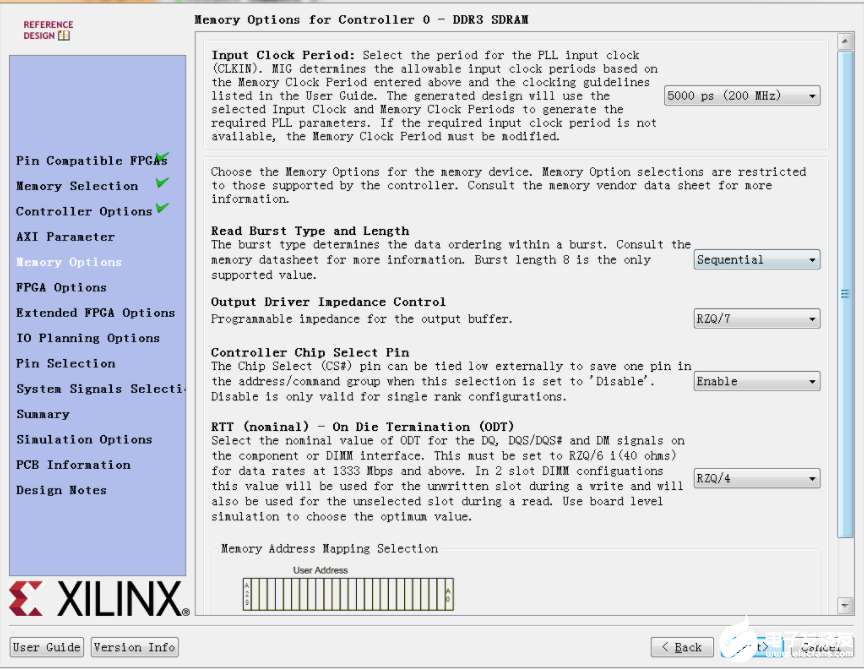Go to Pin Compatible FPGAs step
The height and width of the screenshot is (669, 864).
click(91, 160)
